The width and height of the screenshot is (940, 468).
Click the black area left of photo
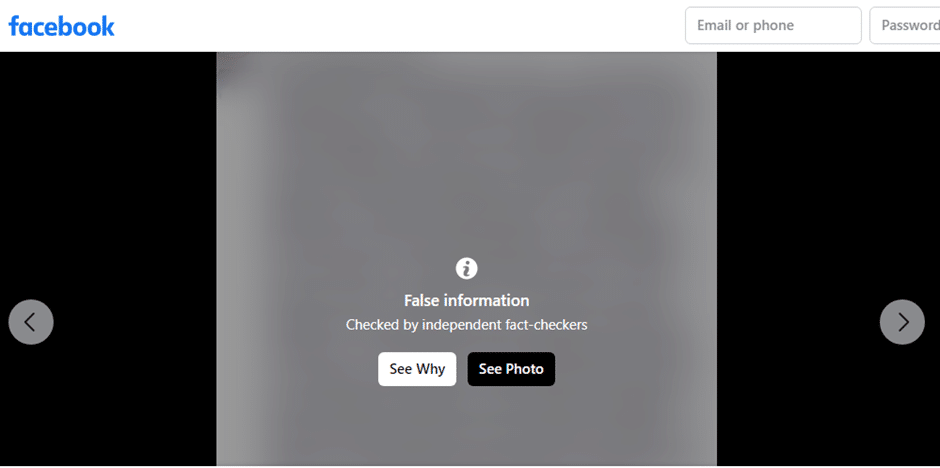click(108, 180)
